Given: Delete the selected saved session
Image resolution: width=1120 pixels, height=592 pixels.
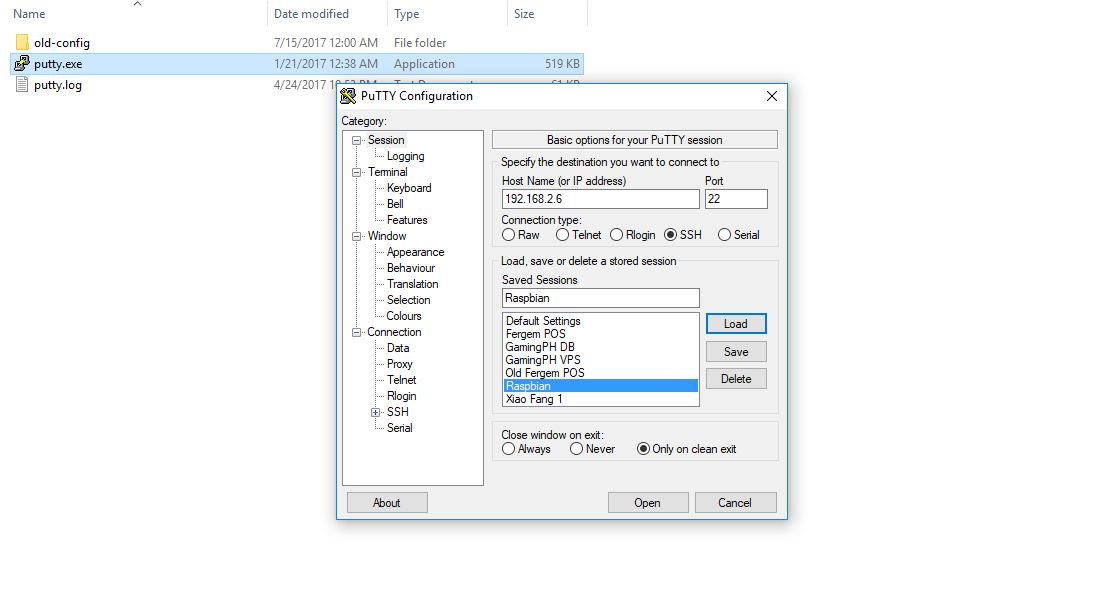Looking at the screenshot, I should [735, 378].
